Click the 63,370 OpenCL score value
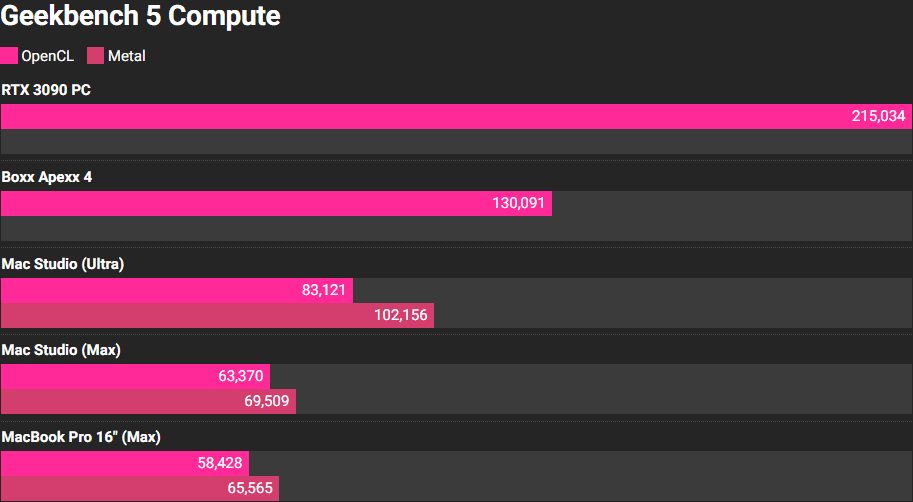 239,377
